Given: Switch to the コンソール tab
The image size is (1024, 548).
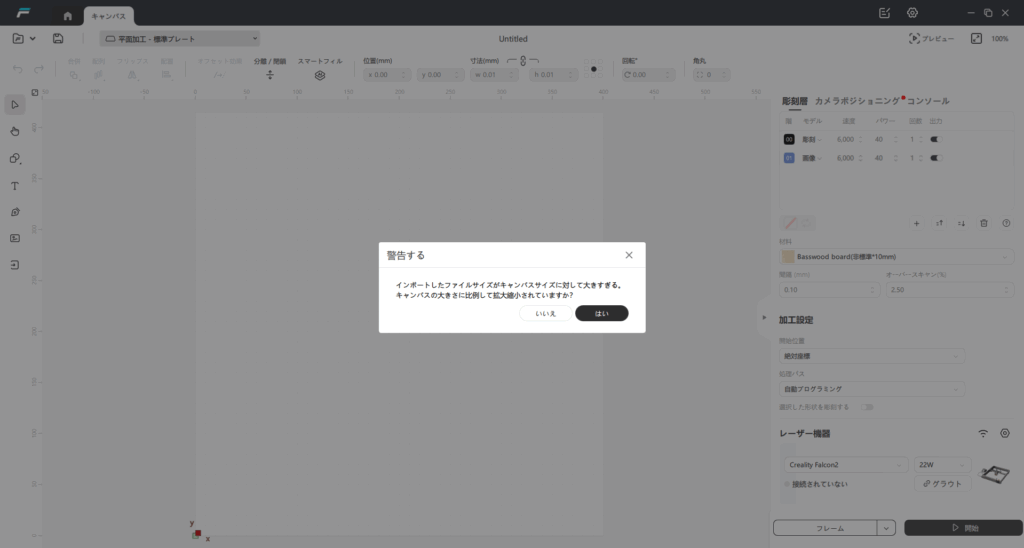Looking at the screenshot, I should coord(928,101).
